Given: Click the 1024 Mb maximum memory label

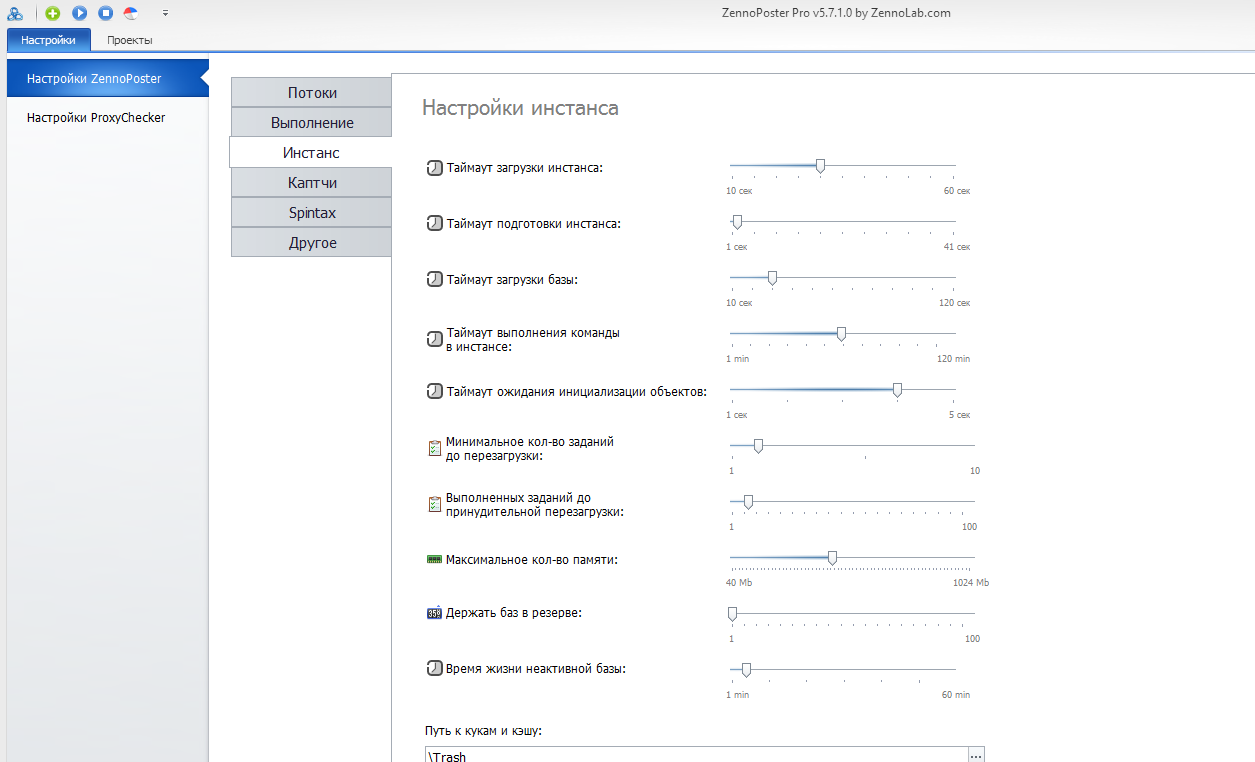Looking at the screenshot, I should (971, 583).
